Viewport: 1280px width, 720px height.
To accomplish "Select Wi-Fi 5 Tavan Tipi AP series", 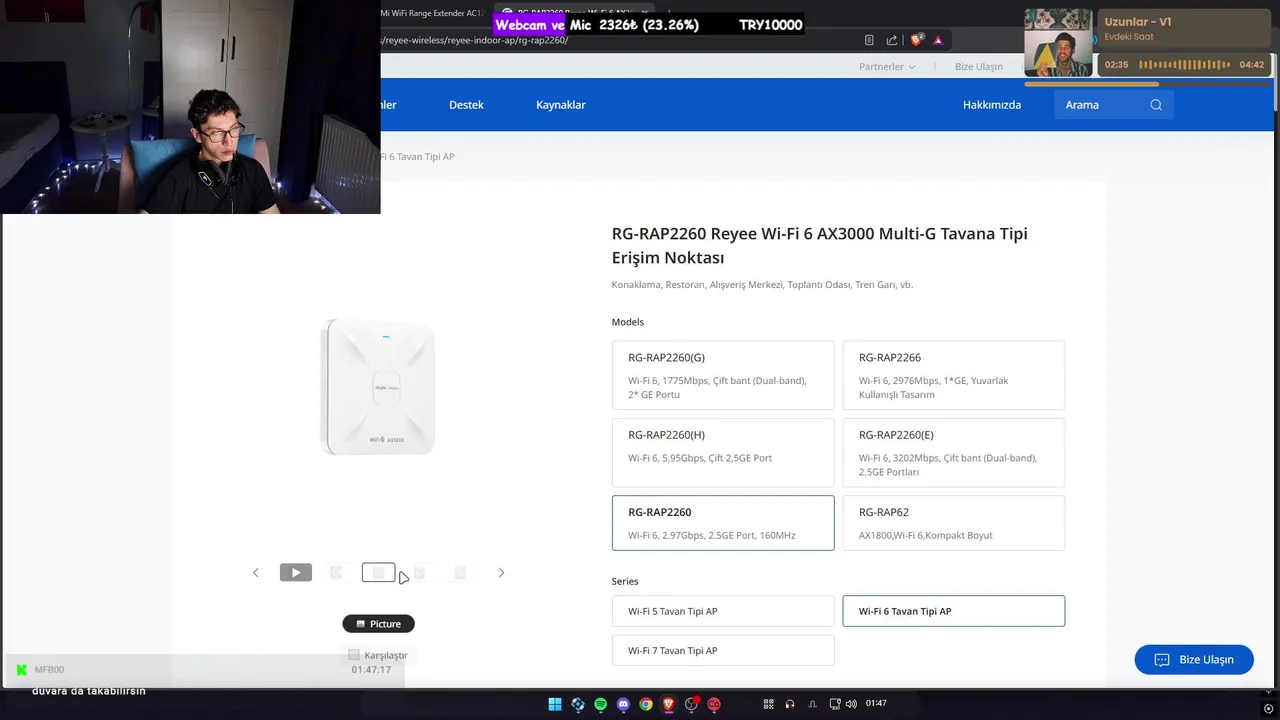I will (x=723, y=611).
